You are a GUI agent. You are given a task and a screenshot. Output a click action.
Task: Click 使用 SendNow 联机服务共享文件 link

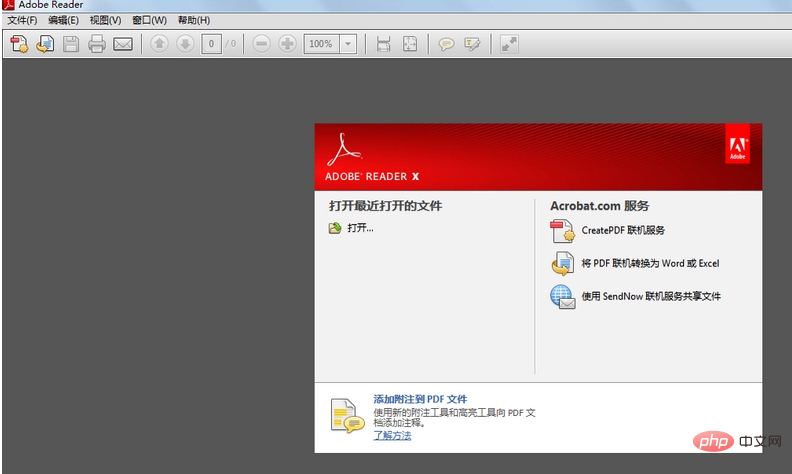[651, 296]
